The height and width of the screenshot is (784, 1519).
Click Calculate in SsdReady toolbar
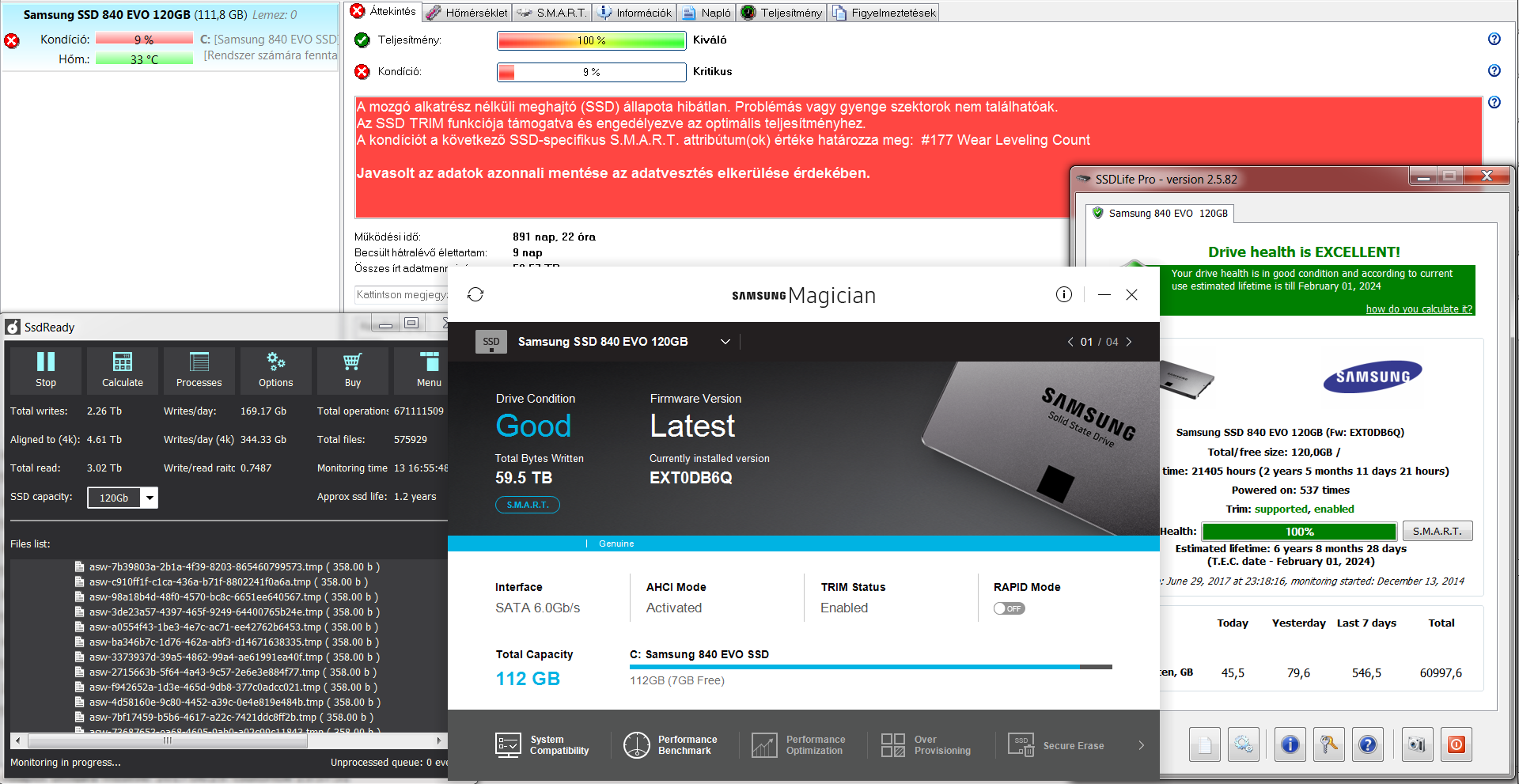click(x=123, y=370)
